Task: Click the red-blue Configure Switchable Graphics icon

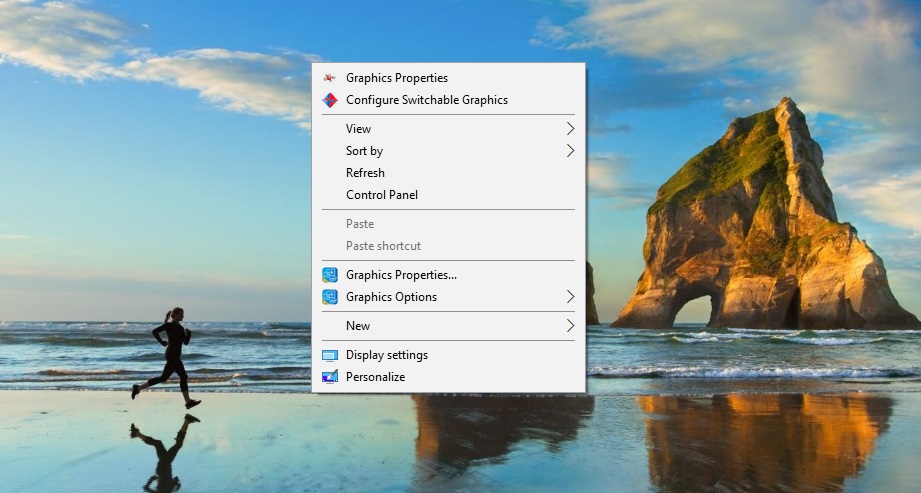Action: click(x=330, y=100)
